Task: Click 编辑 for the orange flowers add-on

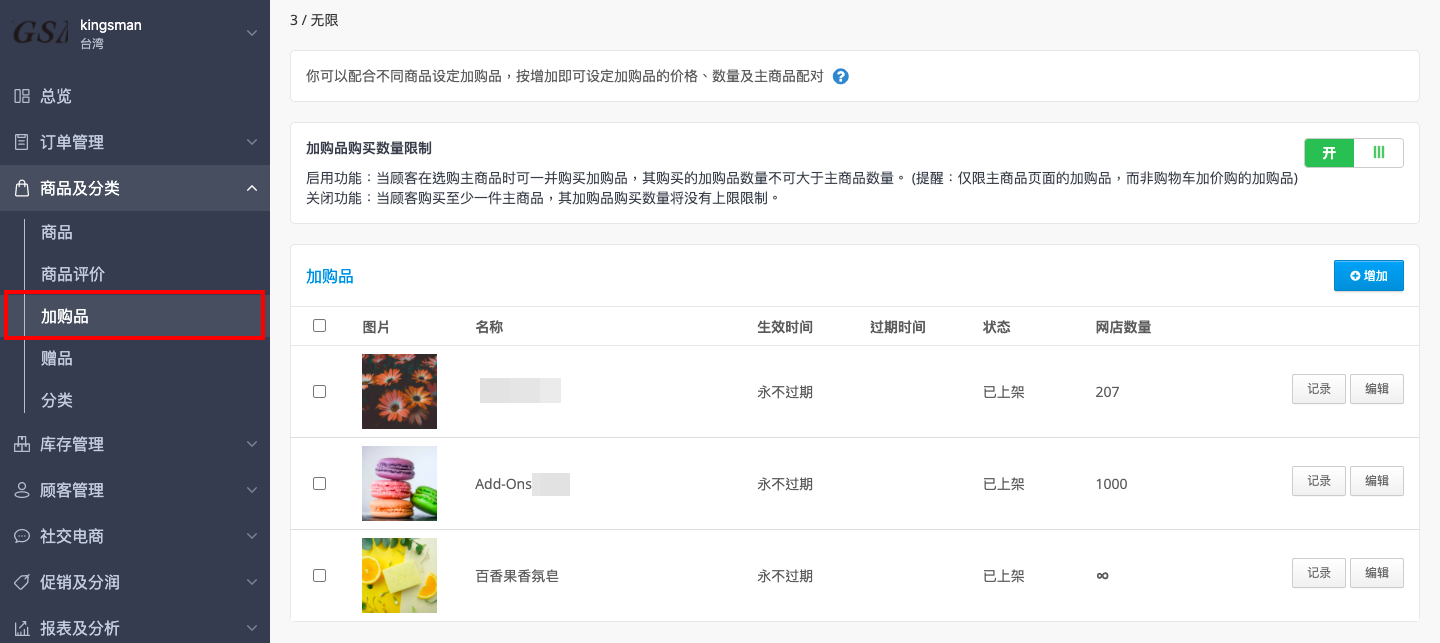Action: click(1376, 389)
